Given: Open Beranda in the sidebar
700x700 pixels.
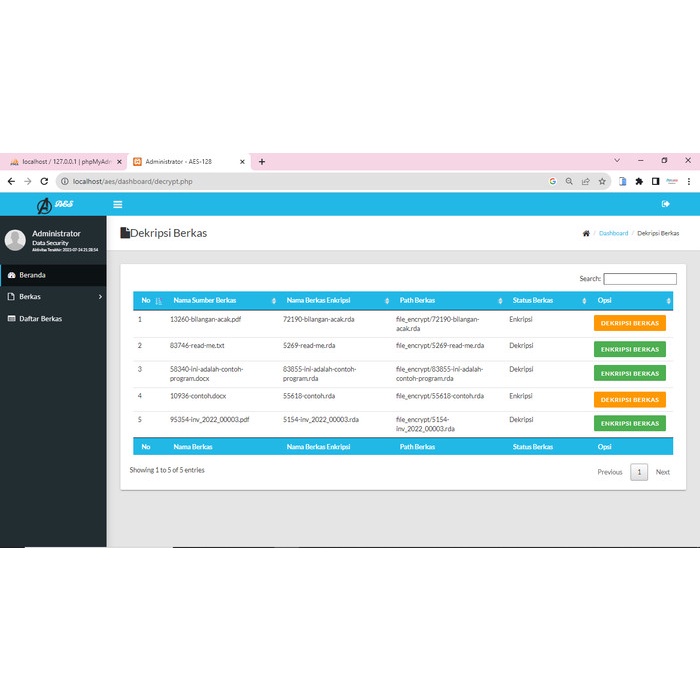Looking at the screenshot, I should [53, 275].
